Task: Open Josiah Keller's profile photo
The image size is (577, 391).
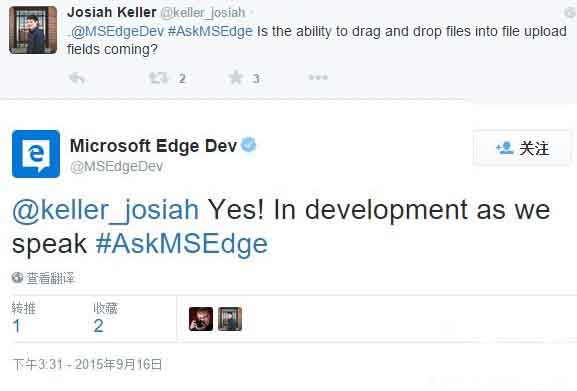Action: coord(33,30)
